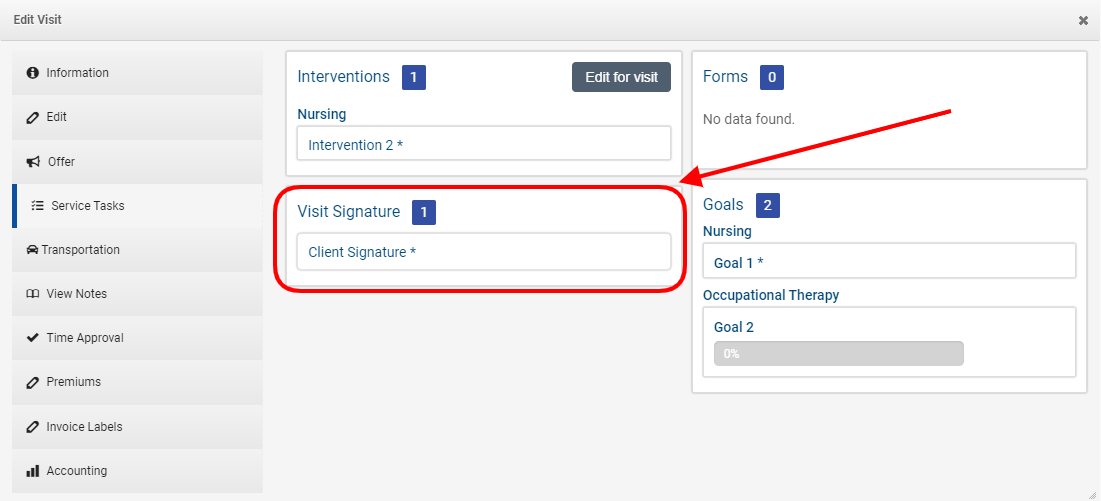This screenshot has width=1101, height=501.
Task: Click the Visit Signature count badge
Action: pyautogui.click(x=423, y=212)
